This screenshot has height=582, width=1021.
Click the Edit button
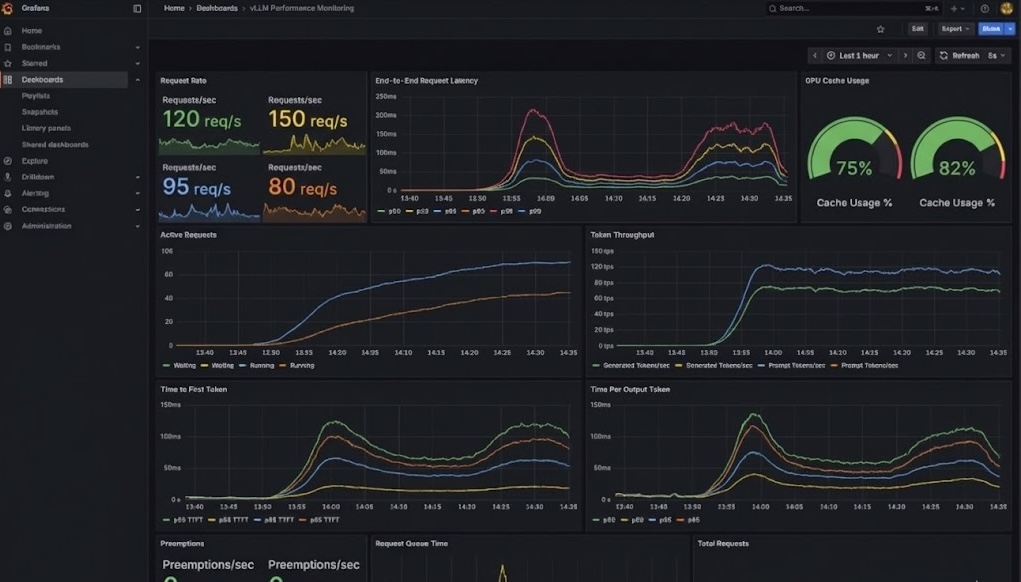(916, 28)
